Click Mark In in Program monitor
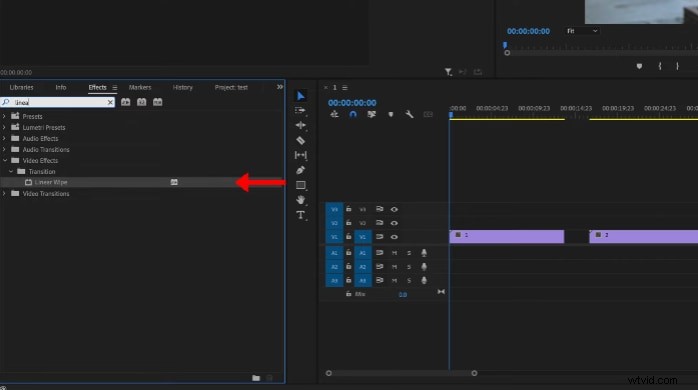 click(x=660, y=66)
